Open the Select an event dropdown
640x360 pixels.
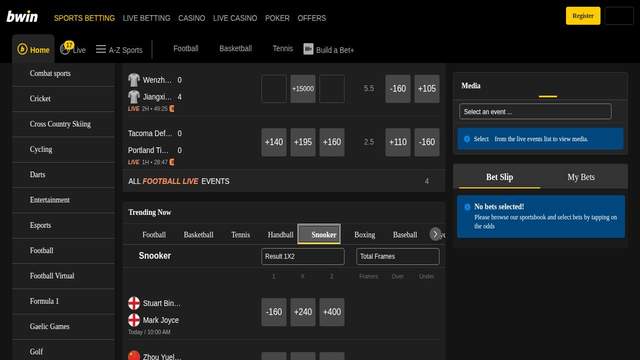point(535,111)
